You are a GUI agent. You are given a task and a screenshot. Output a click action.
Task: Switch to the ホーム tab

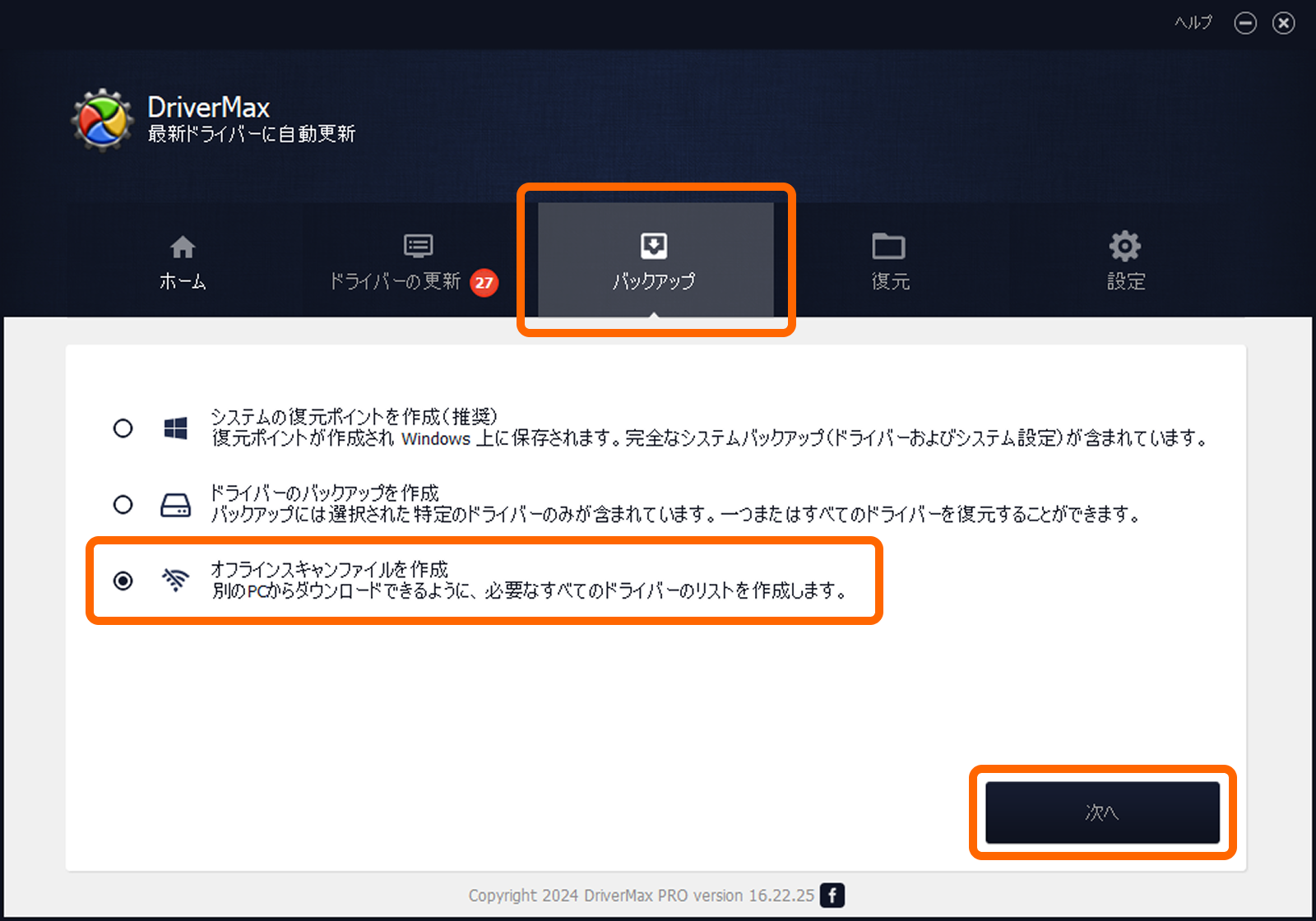pos(183,263)
